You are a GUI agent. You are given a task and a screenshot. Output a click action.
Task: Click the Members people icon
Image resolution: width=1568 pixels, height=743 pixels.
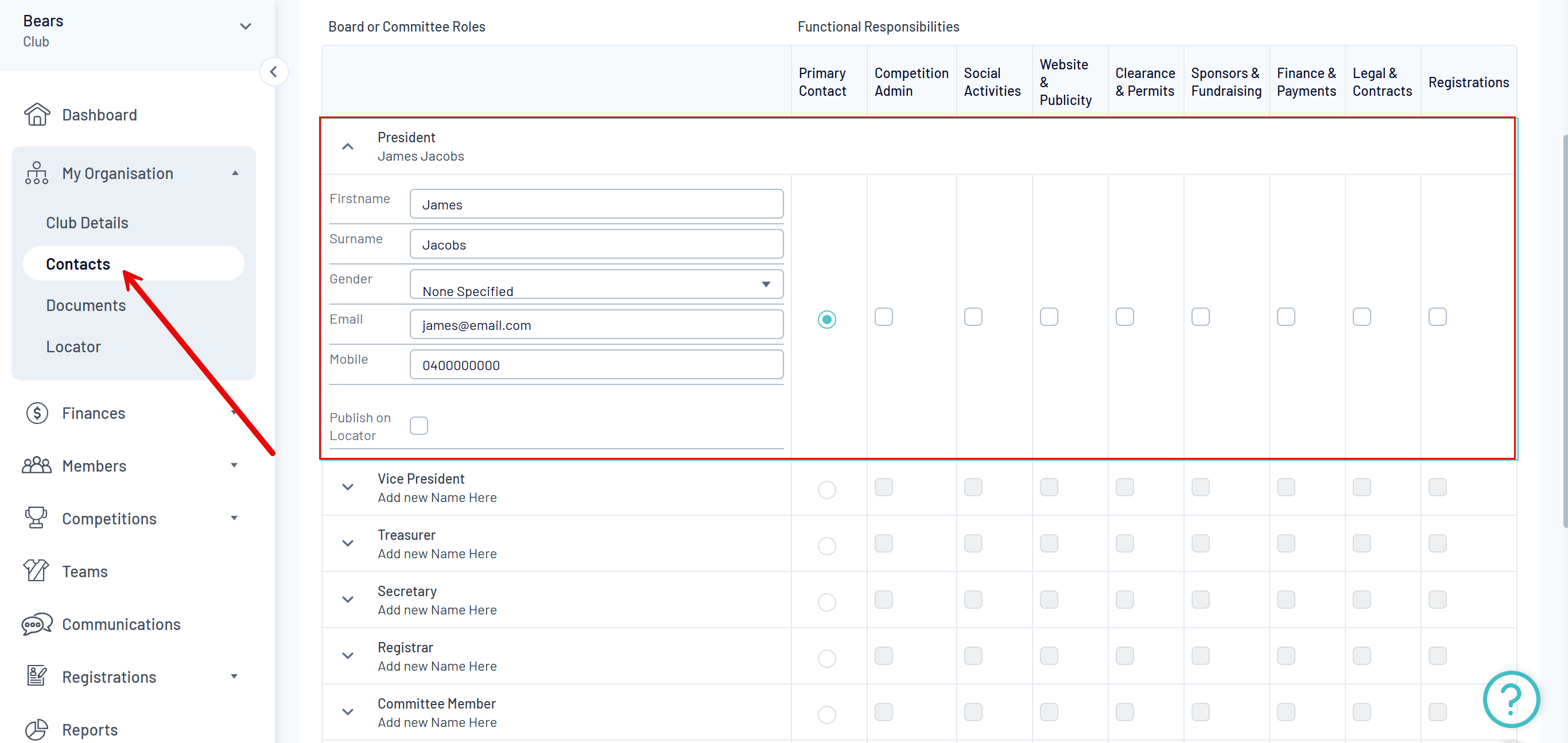[37, 465]
